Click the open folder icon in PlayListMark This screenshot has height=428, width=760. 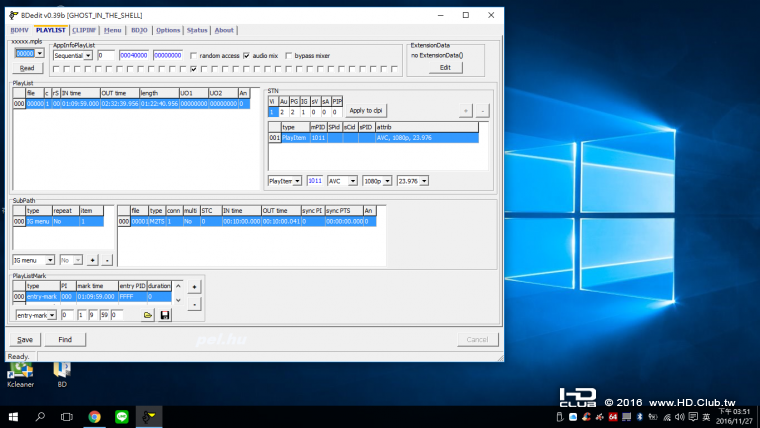[x=148, y=315]
